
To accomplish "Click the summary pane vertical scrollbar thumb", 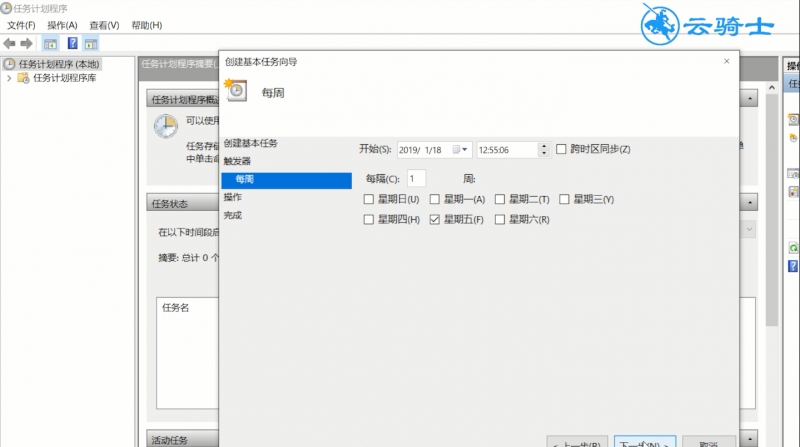I will tap(772, 209).
